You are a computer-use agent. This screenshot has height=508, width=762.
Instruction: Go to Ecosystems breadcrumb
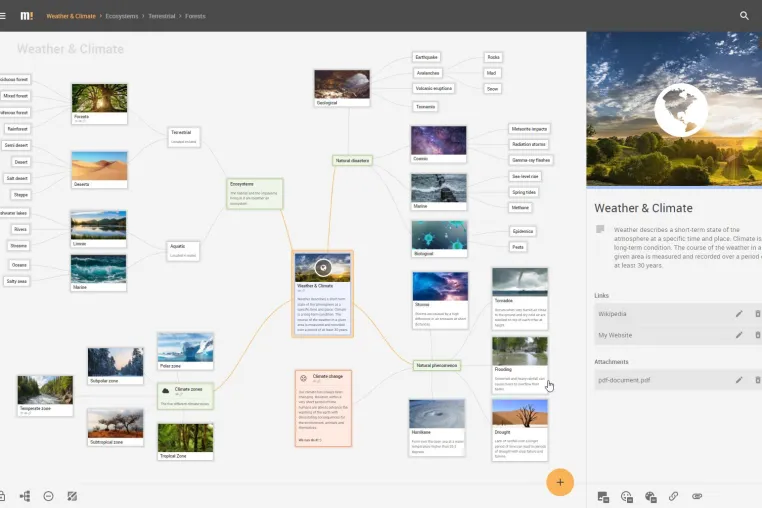(121, 16)
